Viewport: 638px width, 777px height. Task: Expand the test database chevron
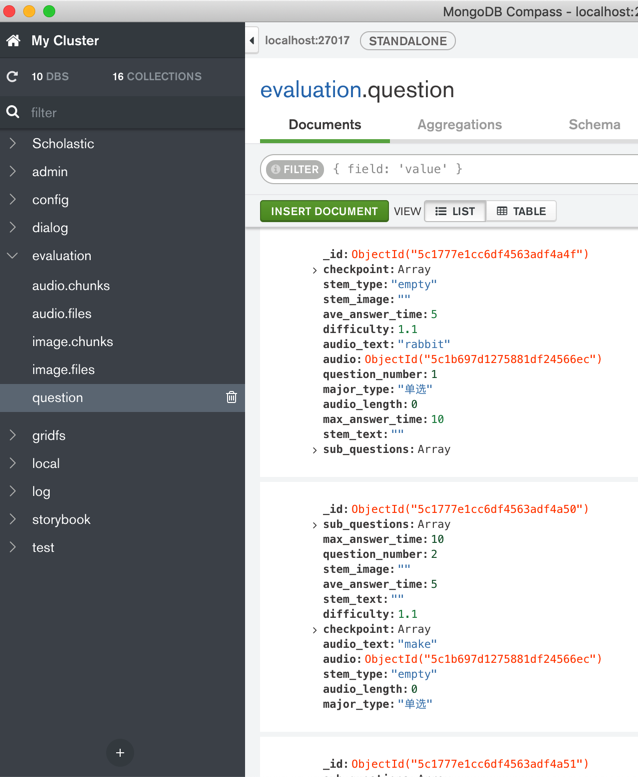(x=13, y=547)
